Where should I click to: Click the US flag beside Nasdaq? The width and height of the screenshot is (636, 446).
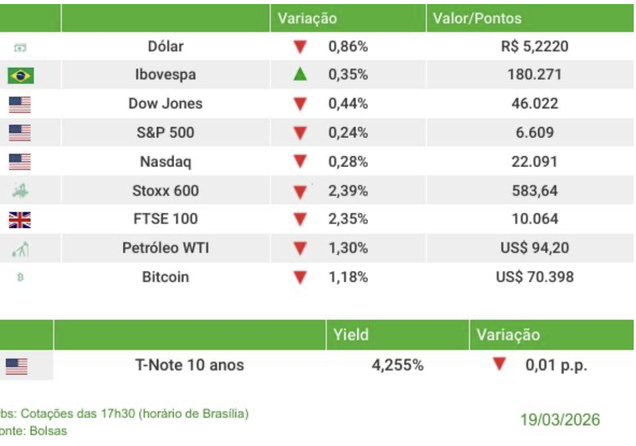coord(20,162)
